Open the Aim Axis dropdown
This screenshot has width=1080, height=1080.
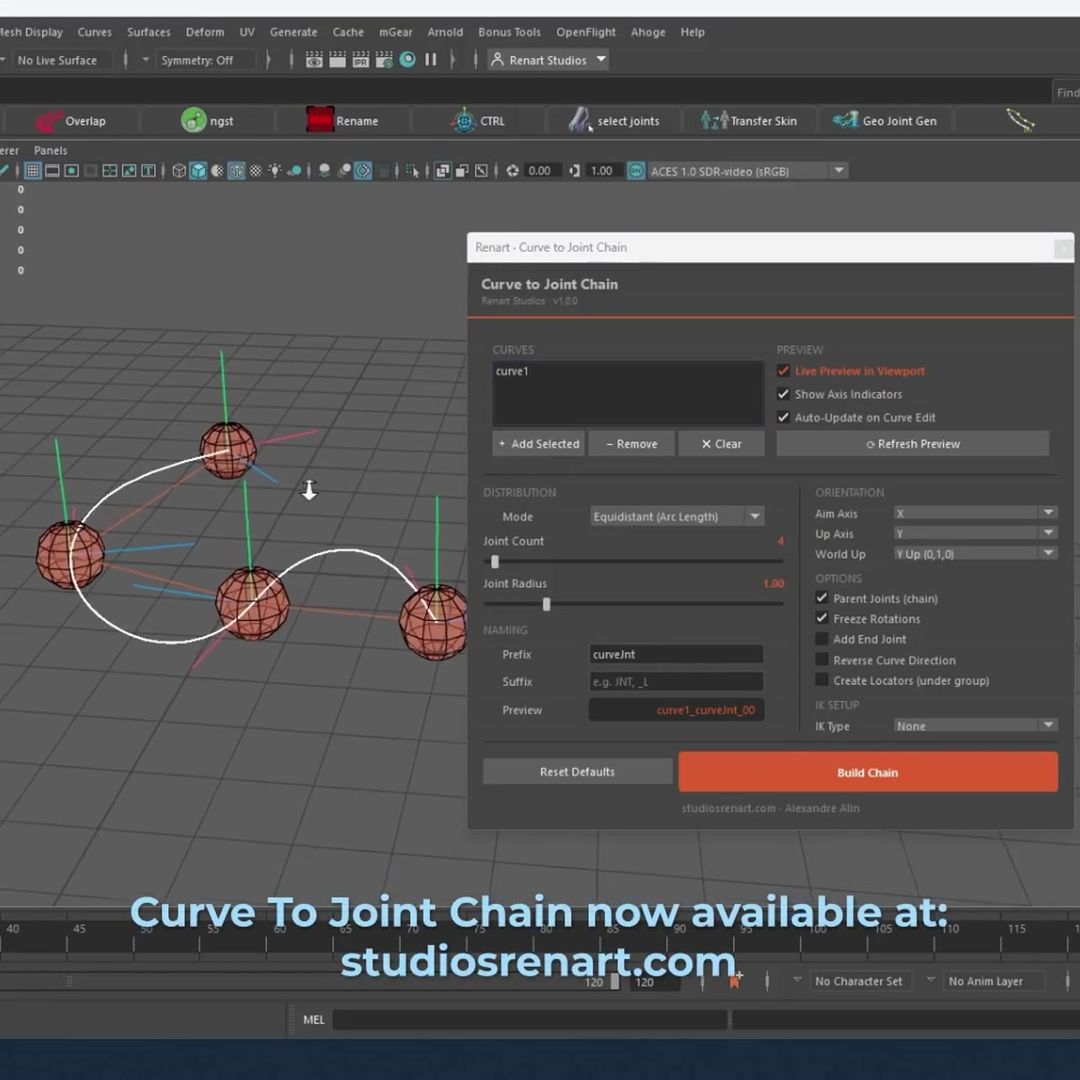point(975,513)
